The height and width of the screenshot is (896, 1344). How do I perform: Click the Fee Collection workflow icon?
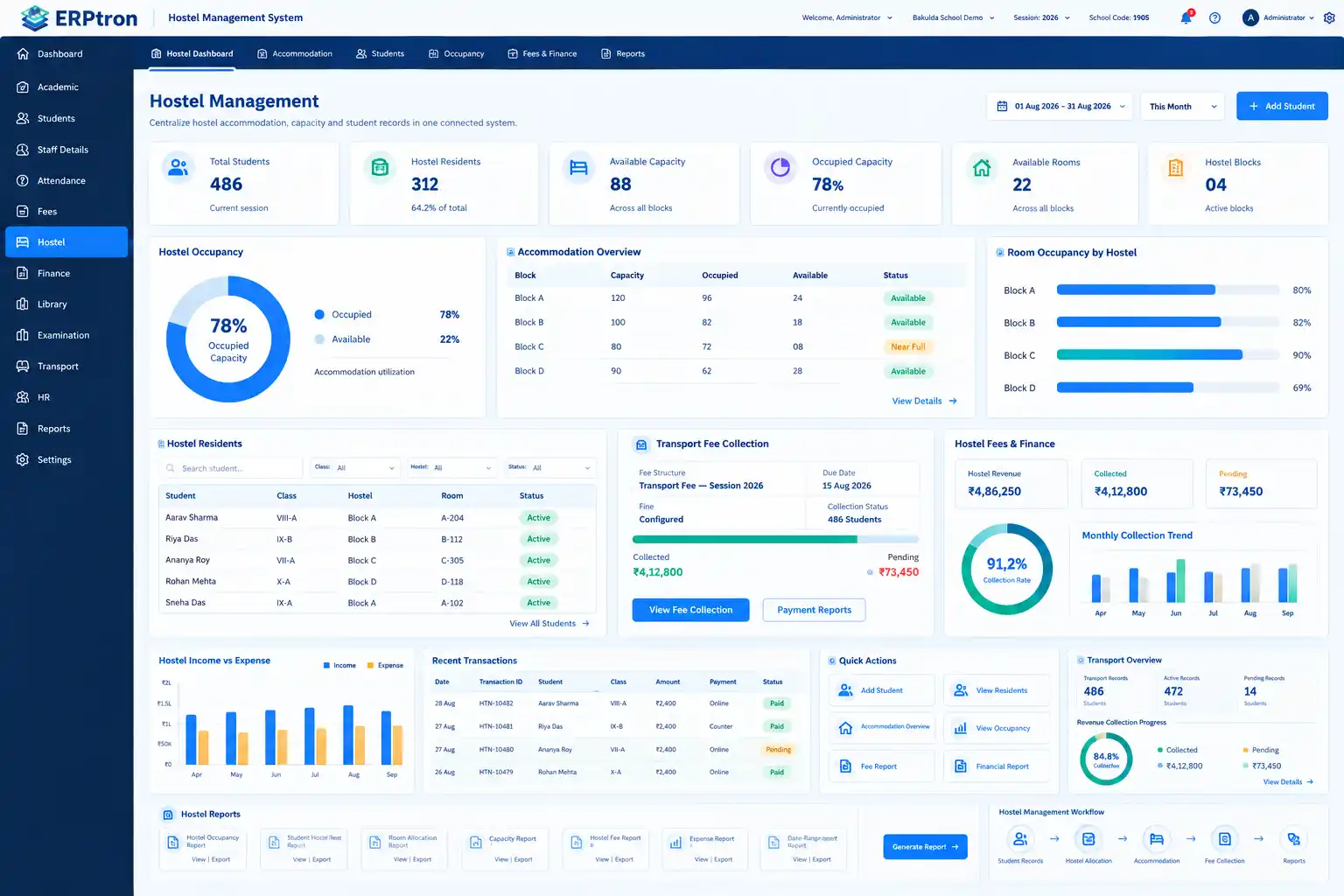[1225, 839]
